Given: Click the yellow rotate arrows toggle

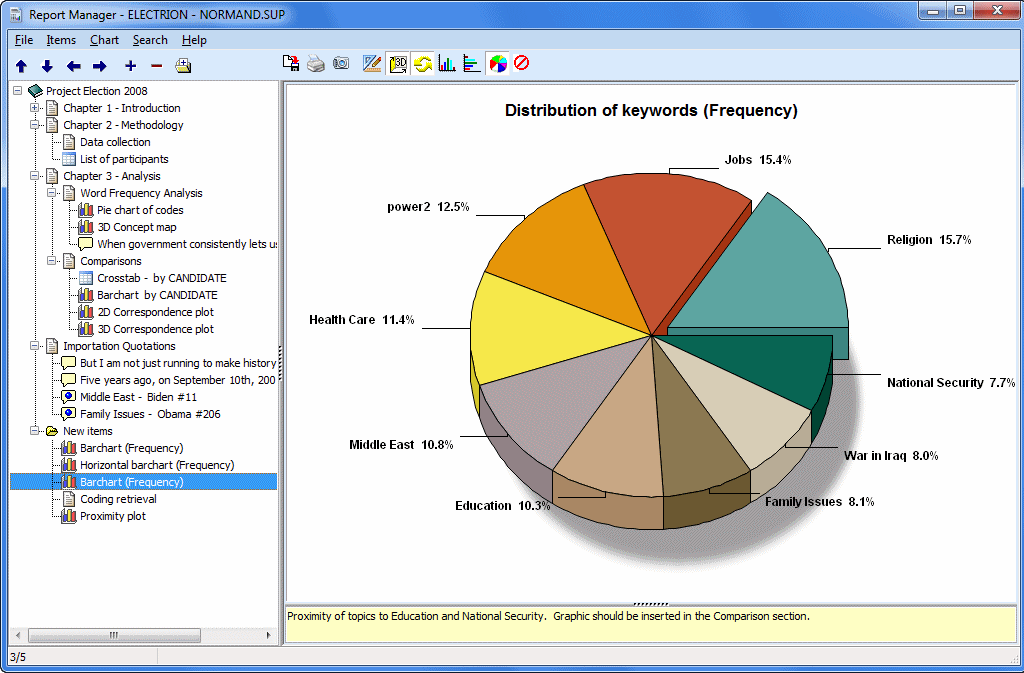Looking at the screenshot, I should coord(422,64).
